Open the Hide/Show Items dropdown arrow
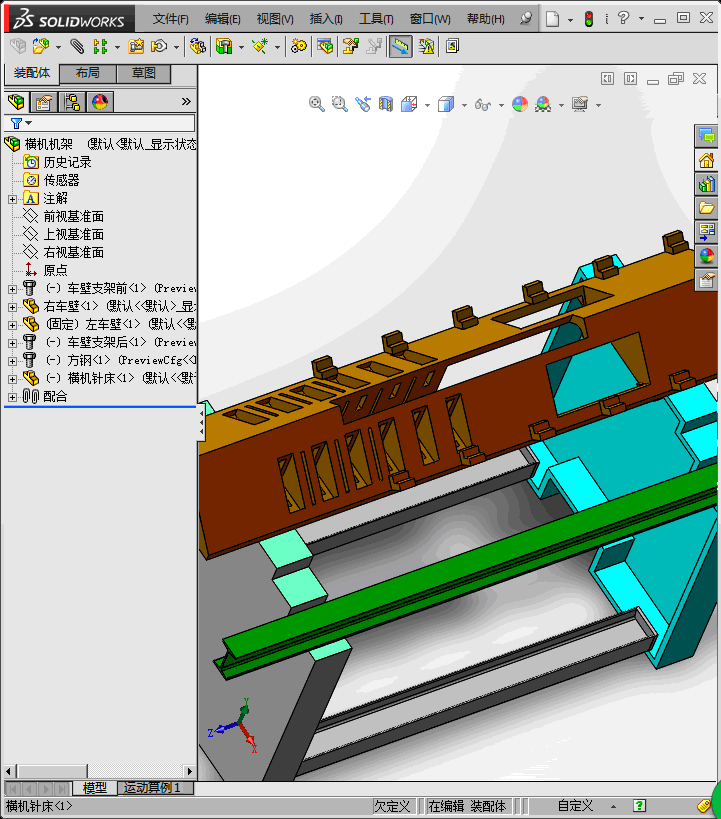The image size is (721, 819). [x=501, y=105]
